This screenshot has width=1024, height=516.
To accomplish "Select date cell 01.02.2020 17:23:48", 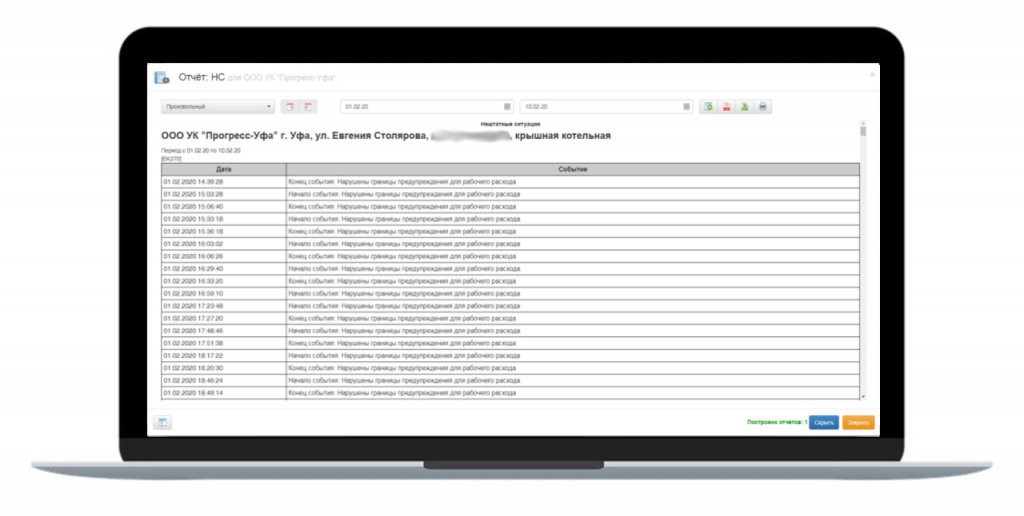I will click(223, 306).
